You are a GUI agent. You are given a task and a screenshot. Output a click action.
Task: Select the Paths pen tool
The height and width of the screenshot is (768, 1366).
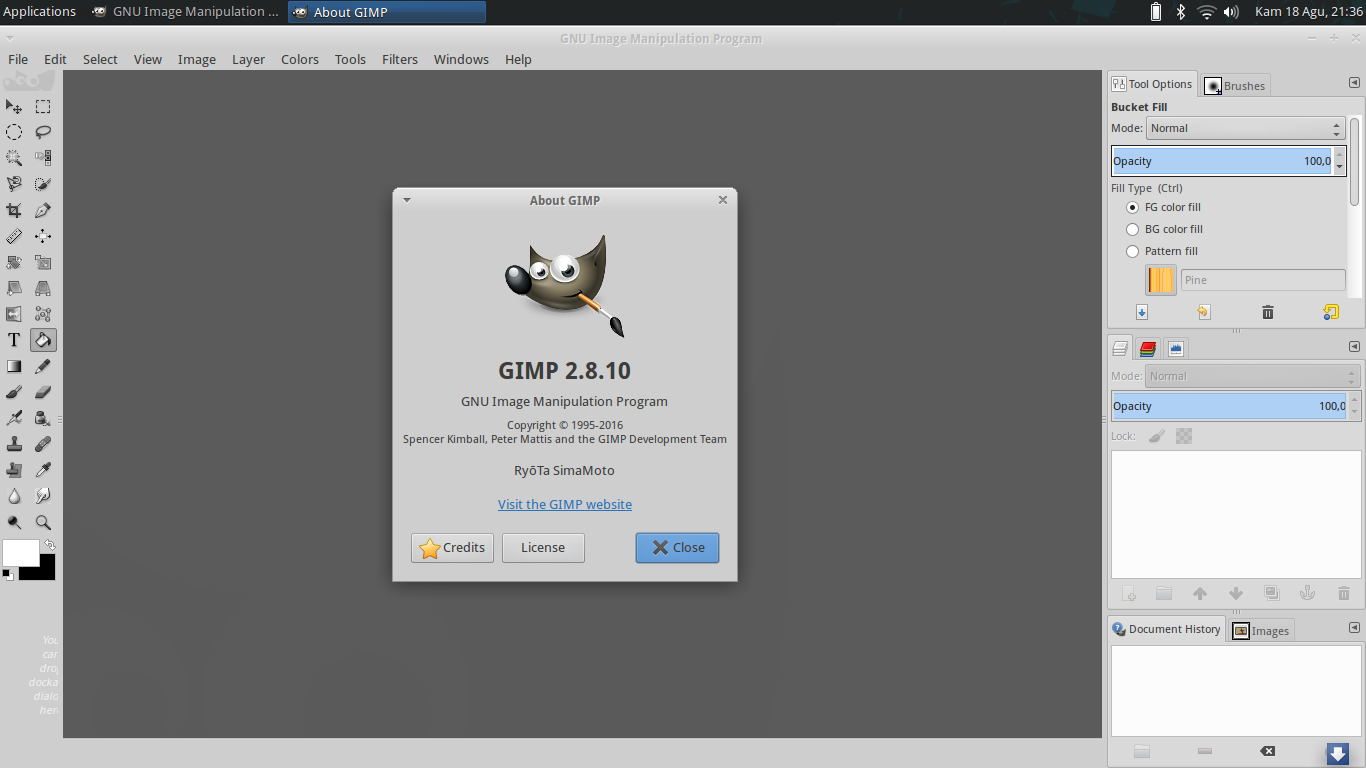pyautogui.click(x=43, y=210)
